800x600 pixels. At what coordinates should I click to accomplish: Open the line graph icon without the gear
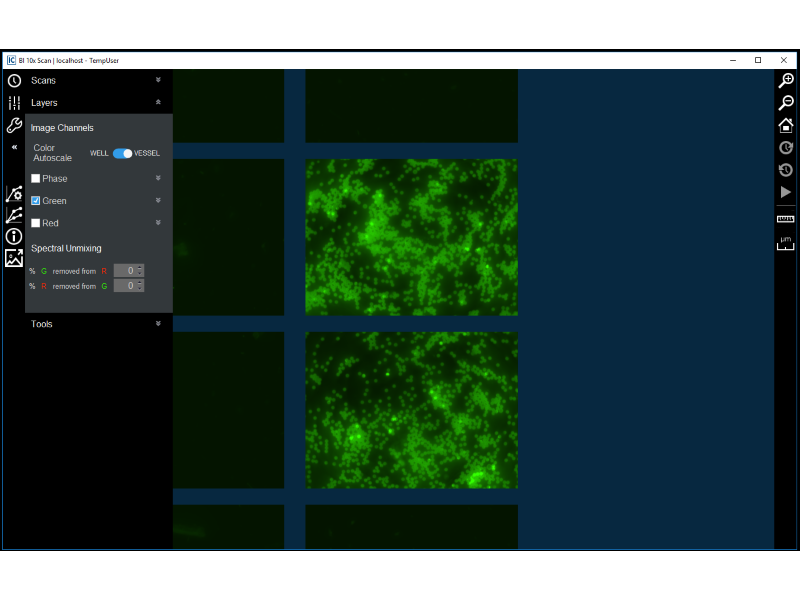(14, 215)
